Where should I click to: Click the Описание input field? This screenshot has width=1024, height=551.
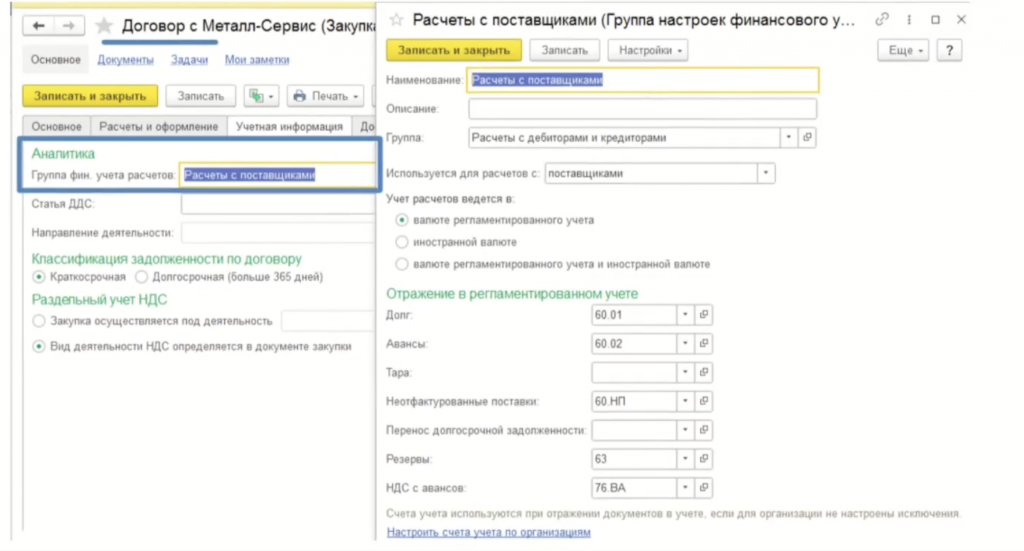(643, 109)
